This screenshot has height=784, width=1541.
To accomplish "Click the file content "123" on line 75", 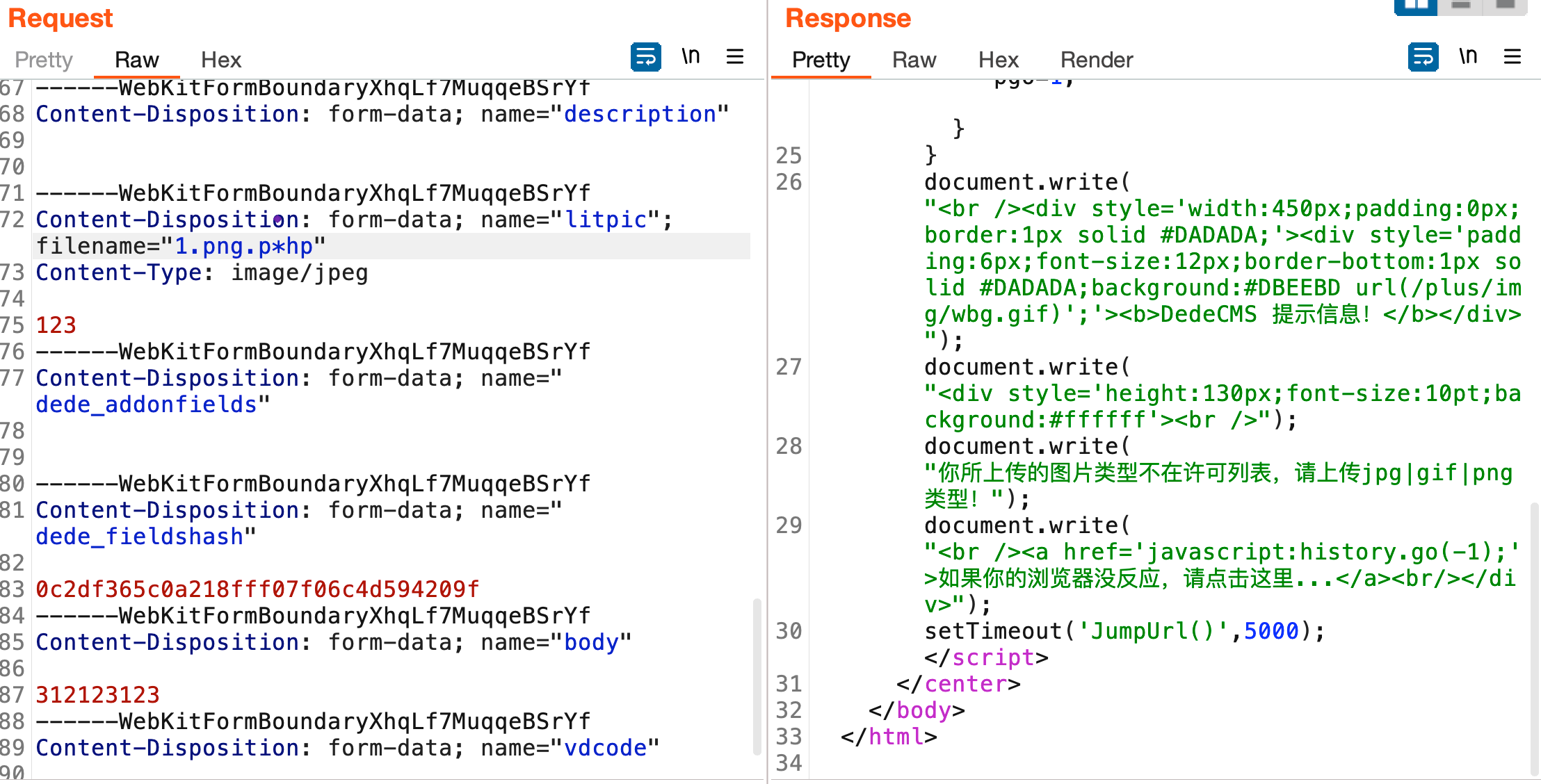I will (x=56, y=325).
